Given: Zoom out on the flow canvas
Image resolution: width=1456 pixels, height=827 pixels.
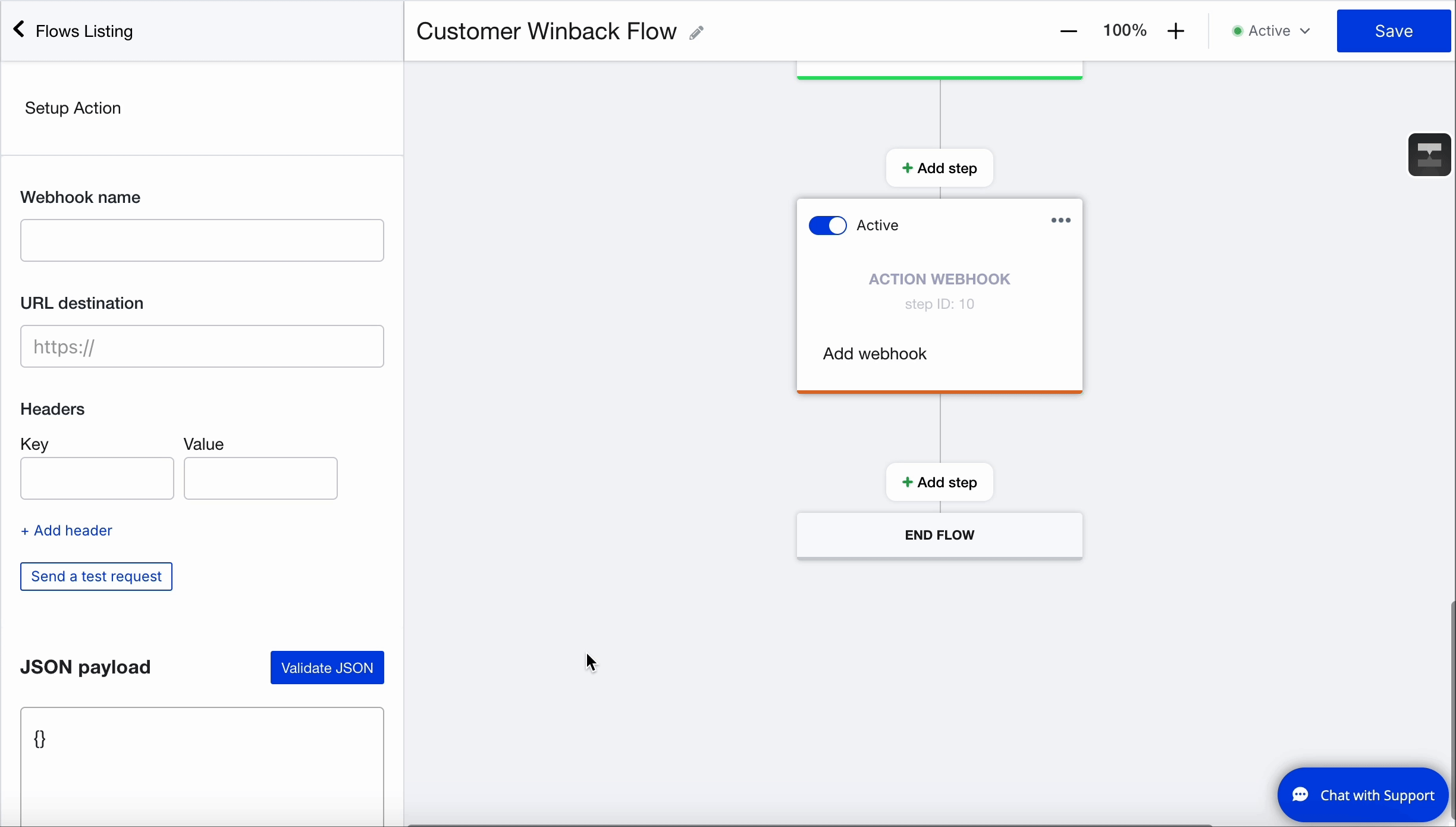Looking at the screenshot, I should tap(1068, 30).
